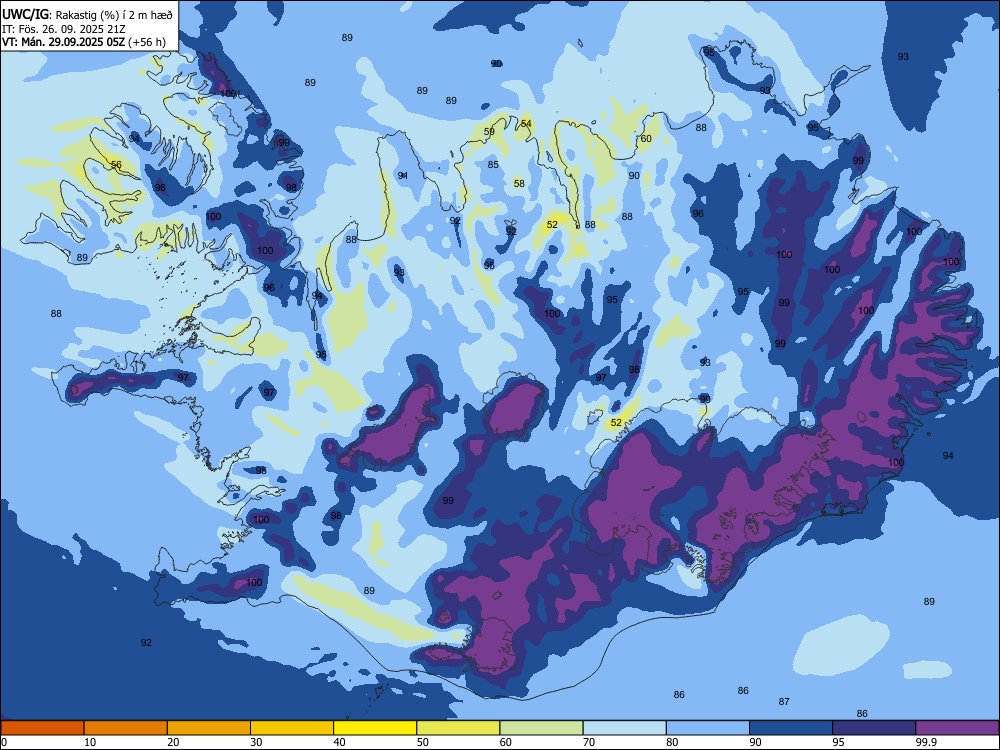Screen dimensions: 1000x750
Task: Click the legend tick label '80'
Action: (672, 742)
